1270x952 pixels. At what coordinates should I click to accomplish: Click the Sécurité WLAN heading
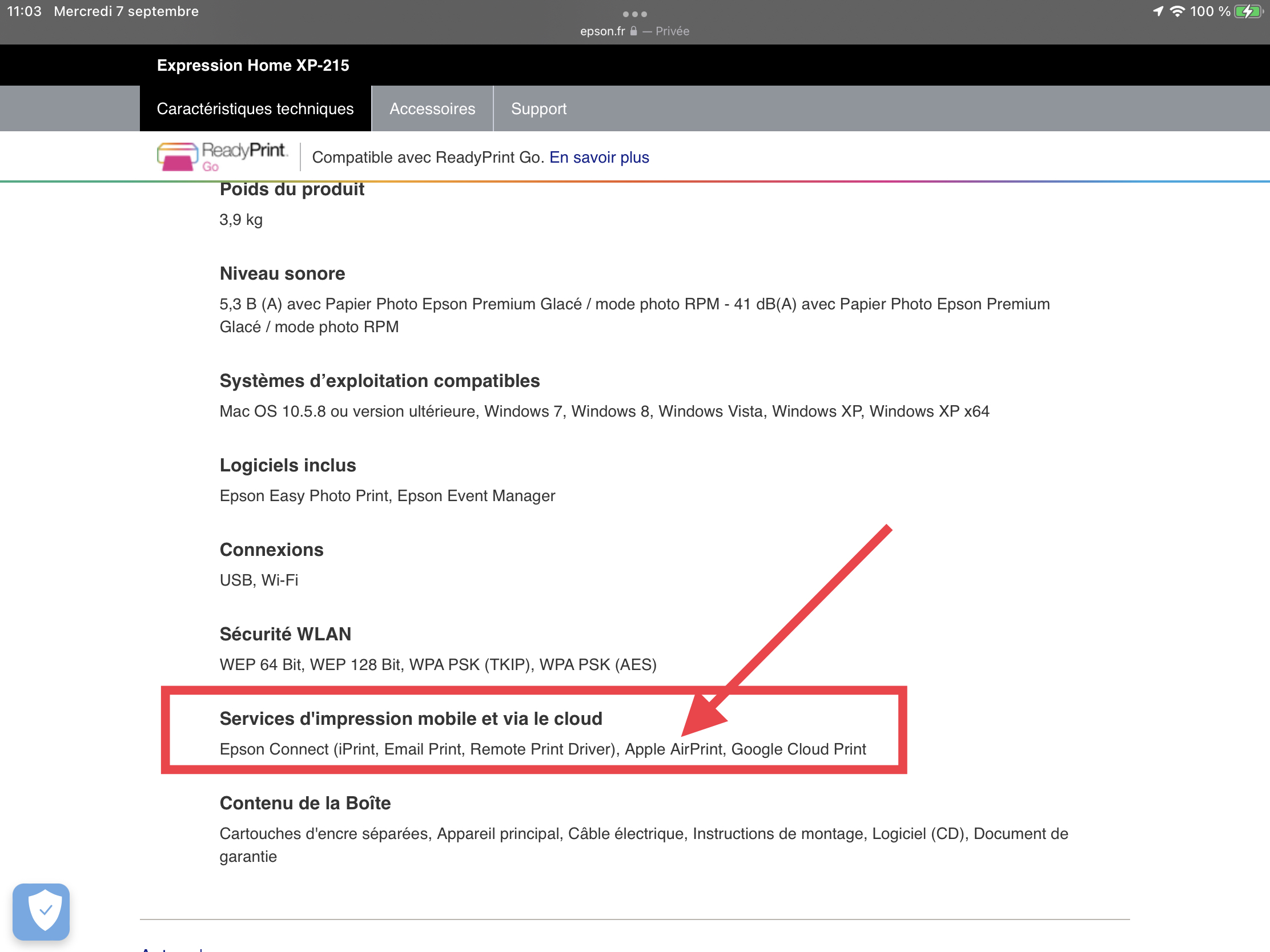(285, 634)
